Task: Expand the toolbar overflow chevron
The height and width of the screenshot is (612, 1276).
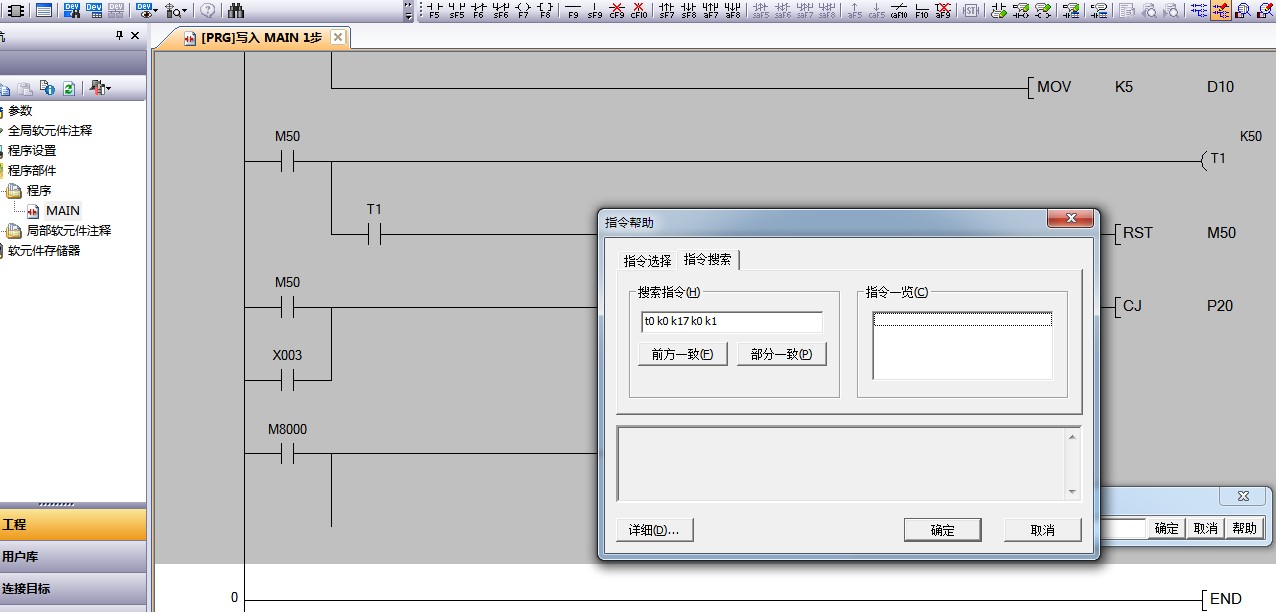Action: 408,11
